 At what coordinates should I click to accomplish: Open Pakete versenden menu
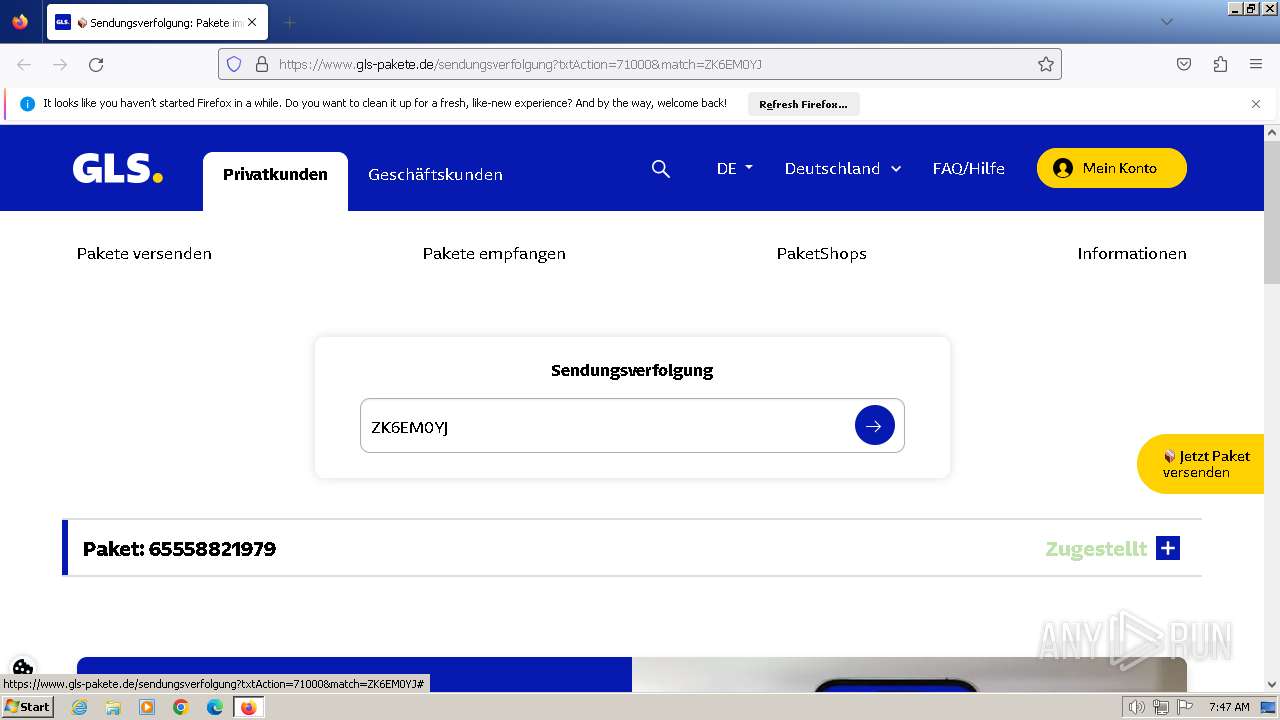pos(144,254)
